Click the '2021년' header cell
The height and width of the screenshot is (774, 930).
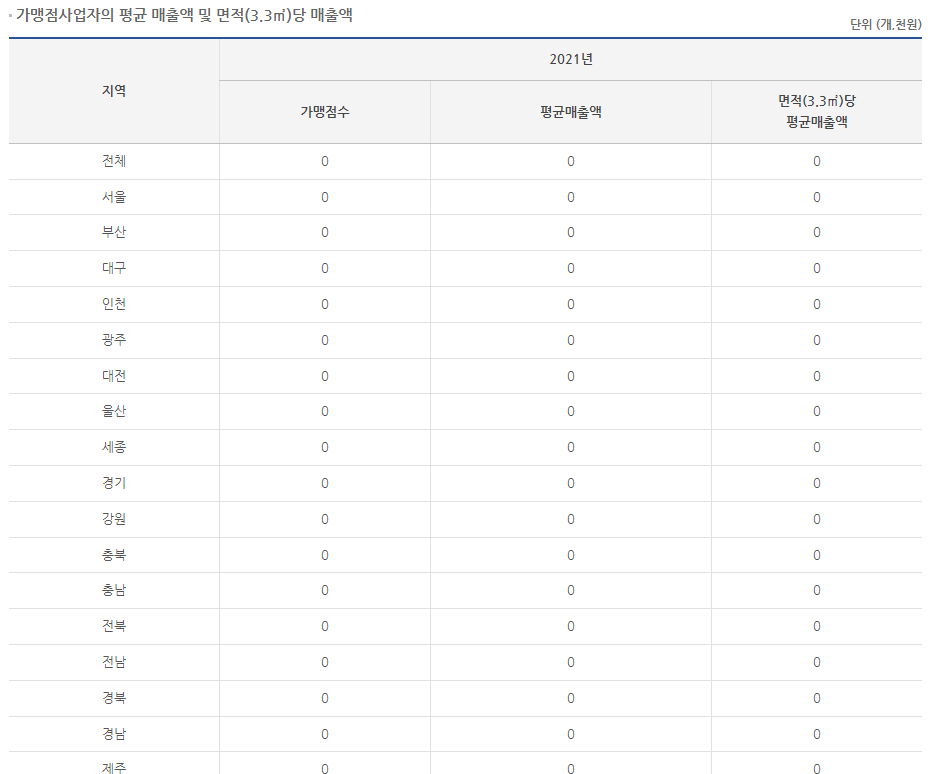click(571, 59)
